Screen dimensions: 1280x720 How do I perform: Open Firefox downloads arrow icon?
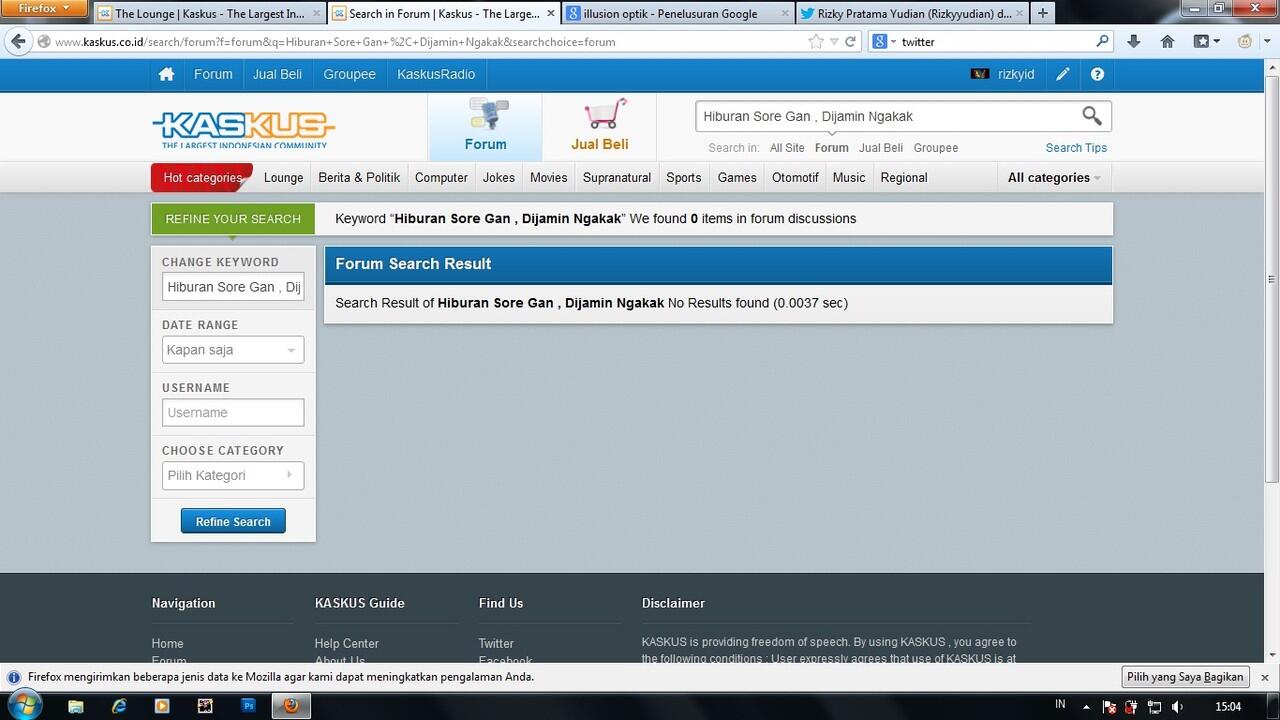point(1133,41)
